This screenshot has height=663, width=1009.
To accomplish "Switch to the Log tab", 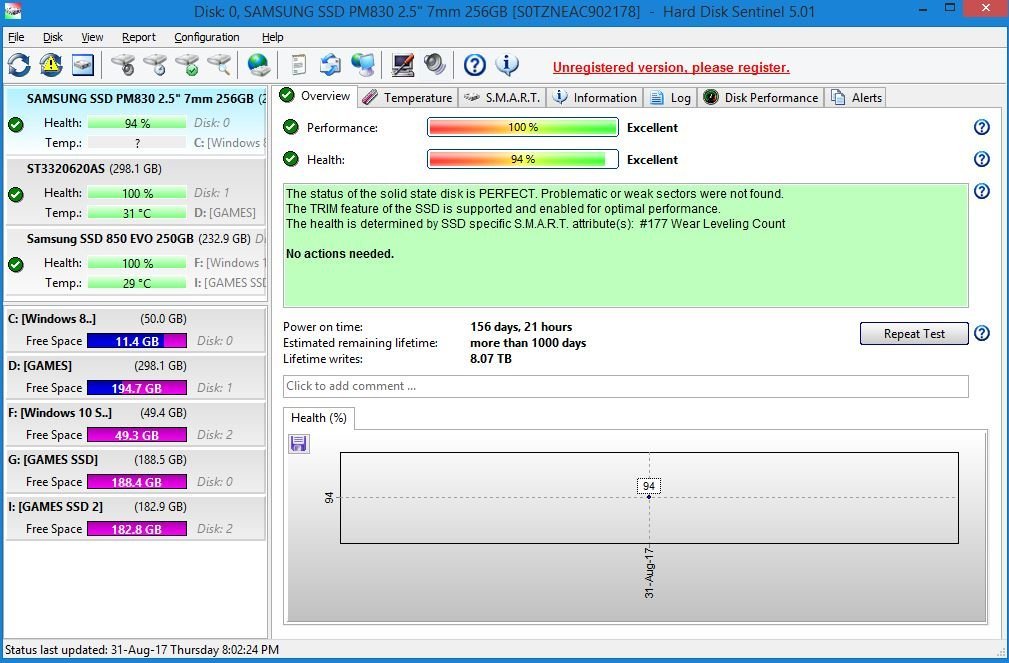I will 671,97.
